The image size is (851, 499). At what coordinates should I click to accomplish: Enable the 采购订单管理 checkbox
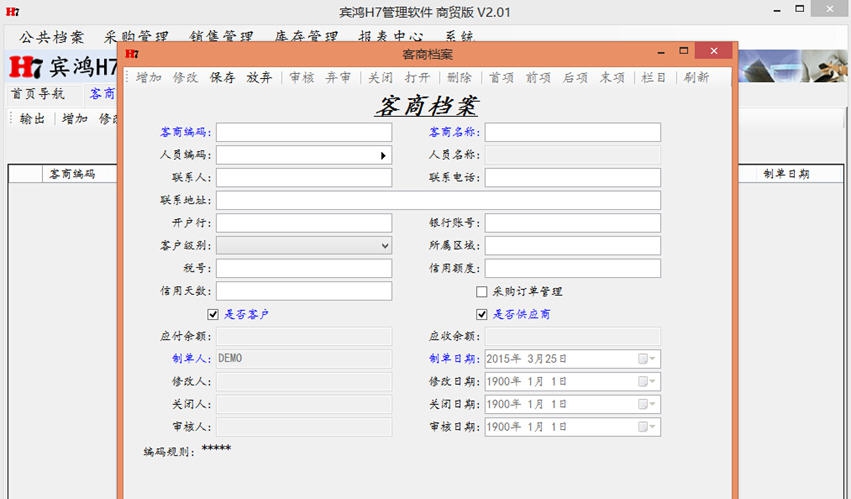[x=482, y=292]
